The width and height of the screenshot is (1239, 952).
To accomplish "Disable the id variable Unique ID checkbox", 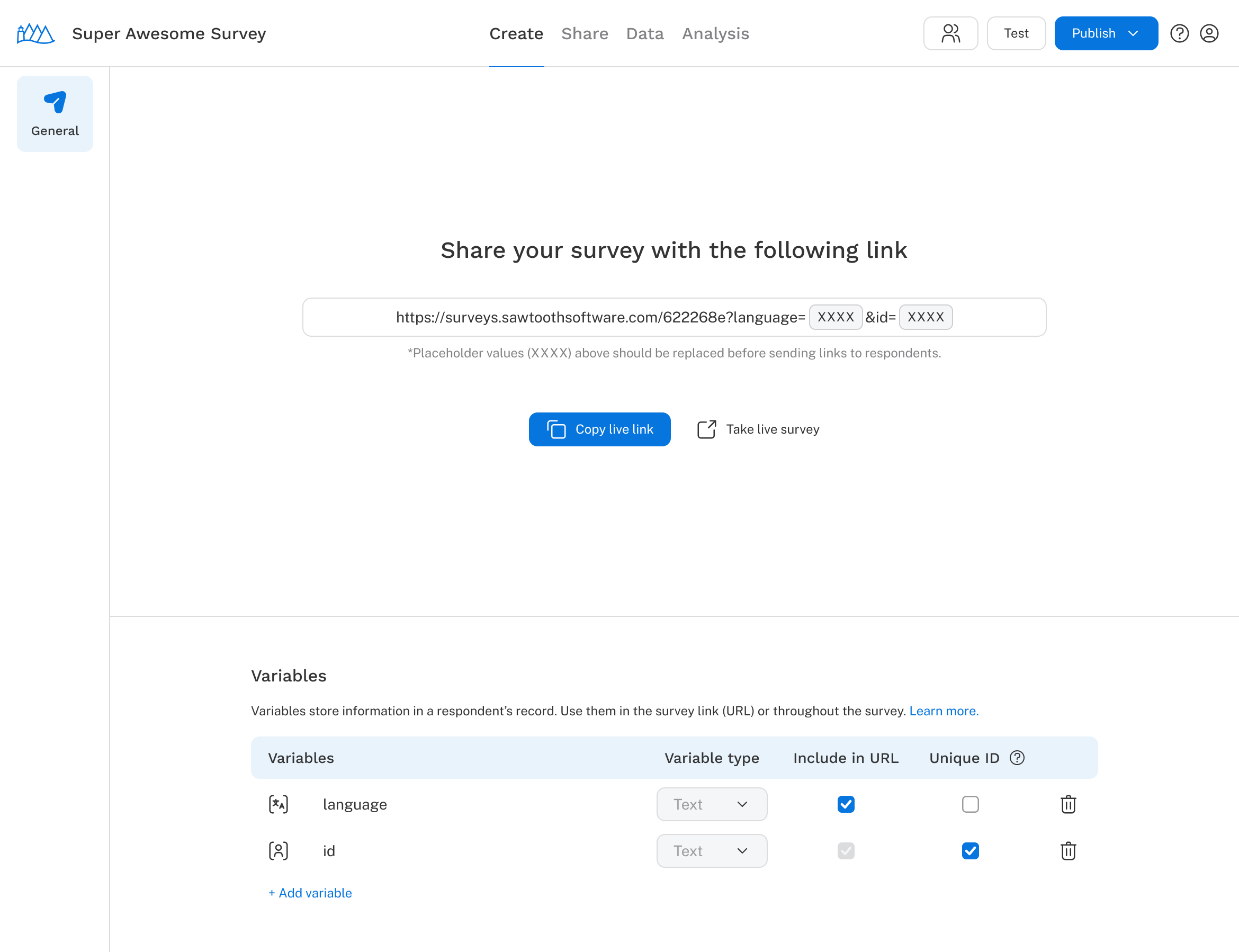I will [x=969, y=850].
